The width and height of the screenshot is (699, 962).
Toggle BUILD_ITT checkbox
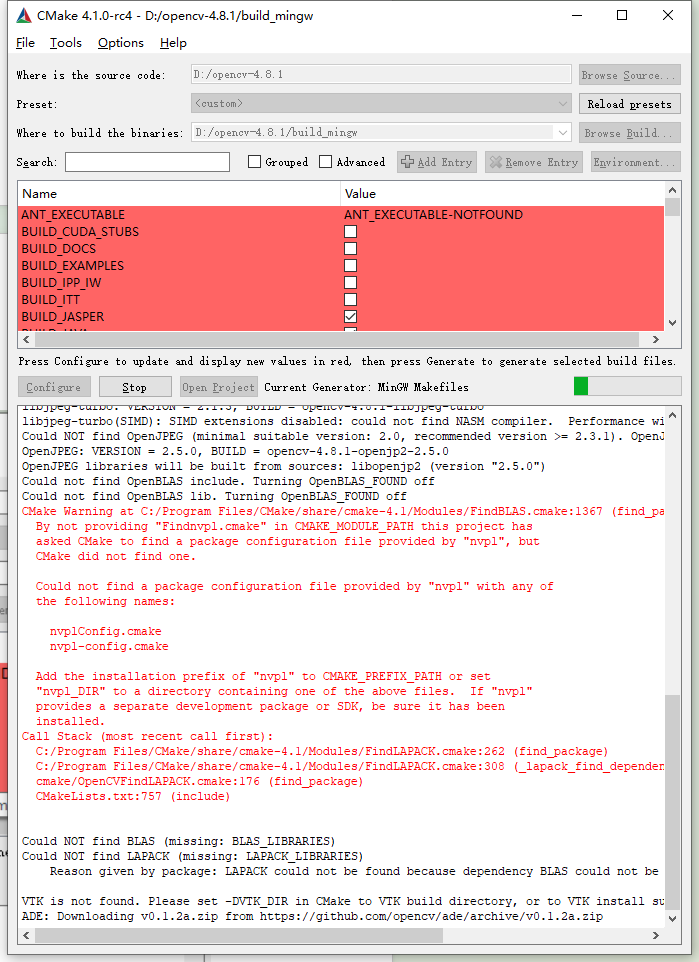[x=350, y=299]
